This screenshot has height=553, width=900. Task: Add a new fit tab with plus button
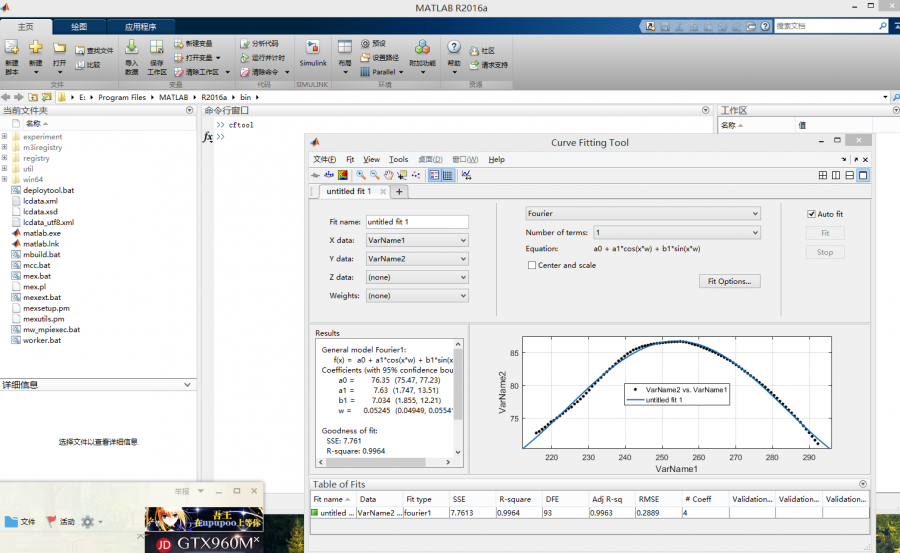399,191
